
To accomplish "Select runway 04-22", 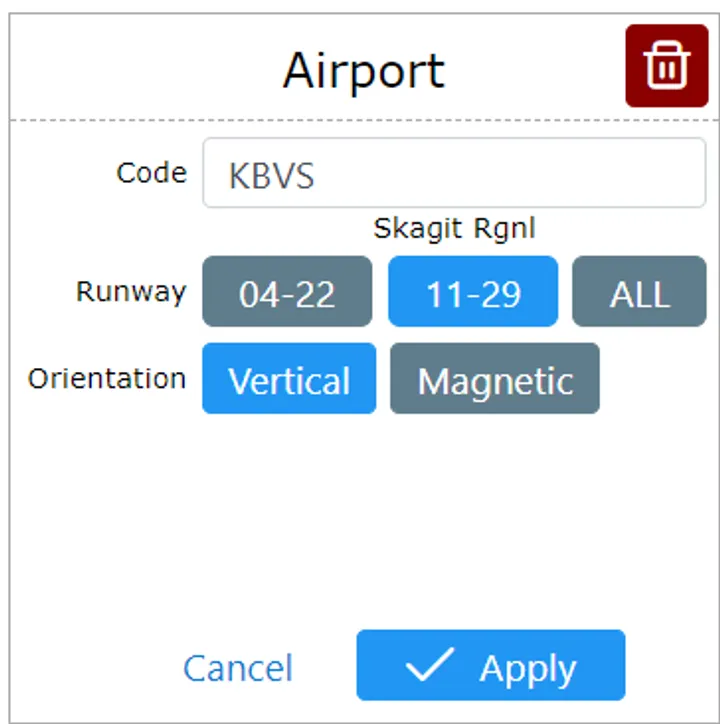I will tap(287, 292).
